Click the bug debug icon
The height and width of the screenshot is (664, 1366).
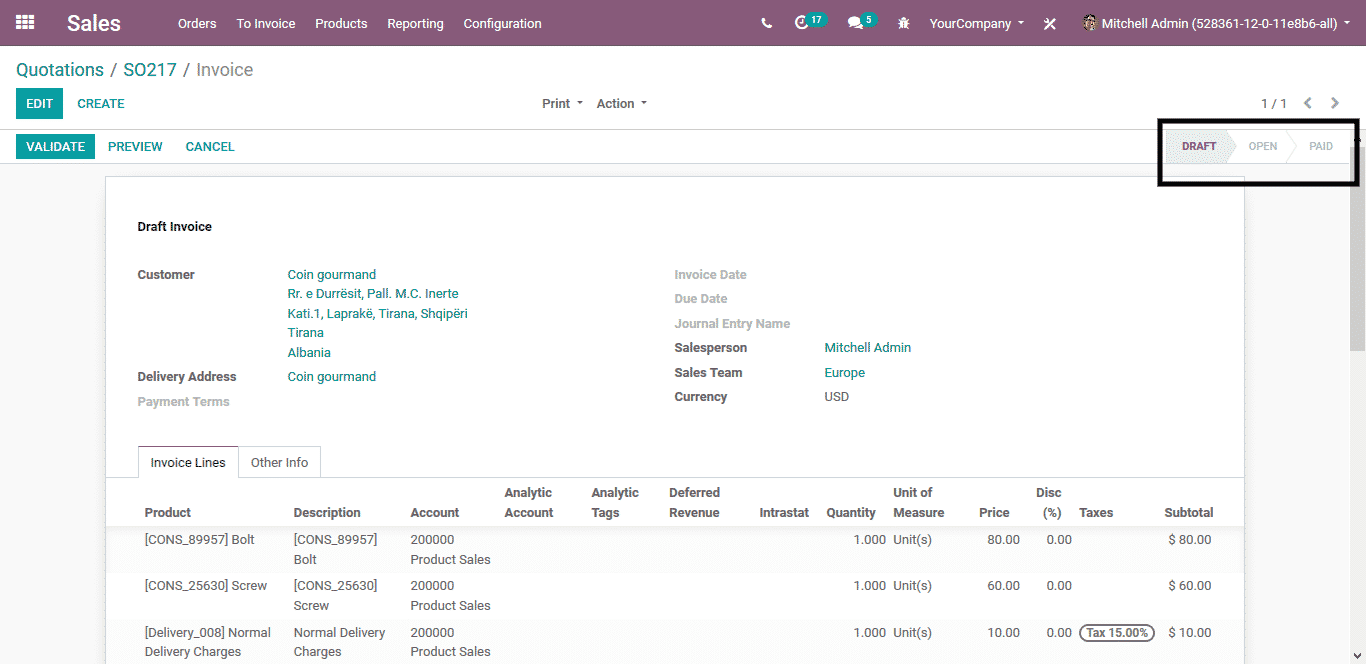coord(904,23)
